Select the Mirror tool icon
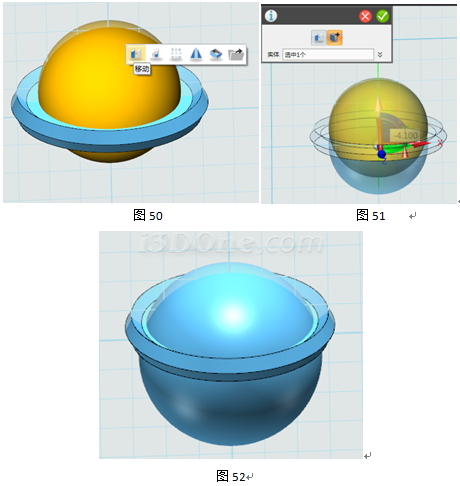 [196, 54]
